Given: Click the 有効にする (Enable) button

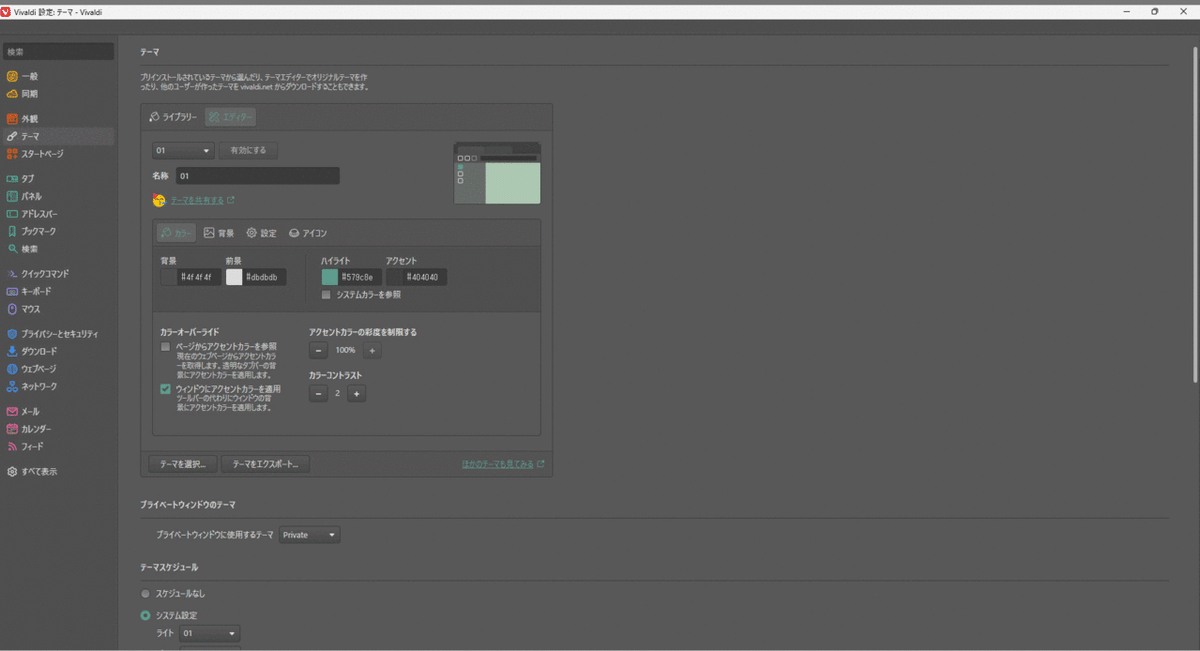Looking at the screenshot, I should (249, 150).
